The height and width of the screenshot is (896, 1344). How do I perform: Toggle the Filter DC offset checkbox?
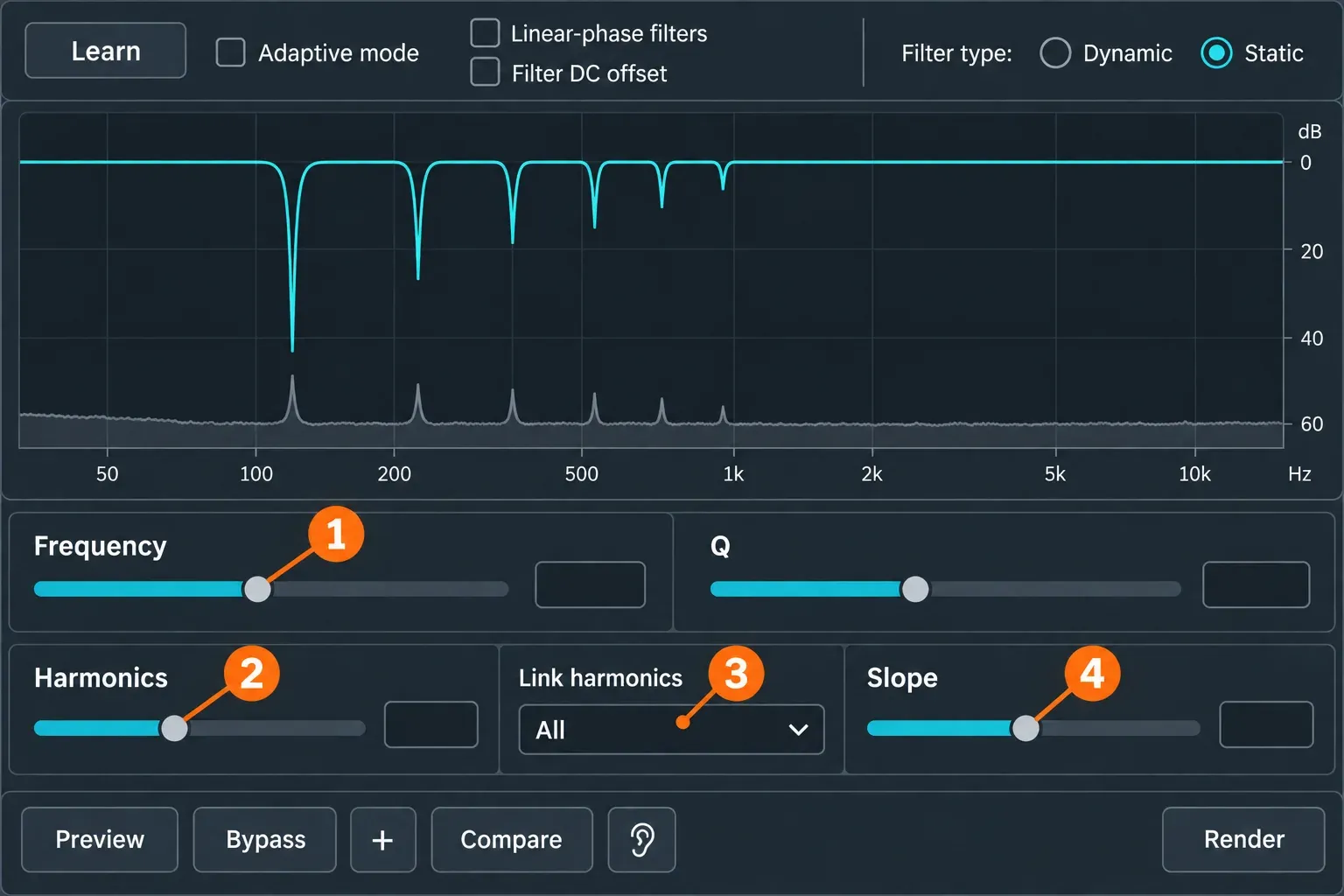click(x=485, y=72)
